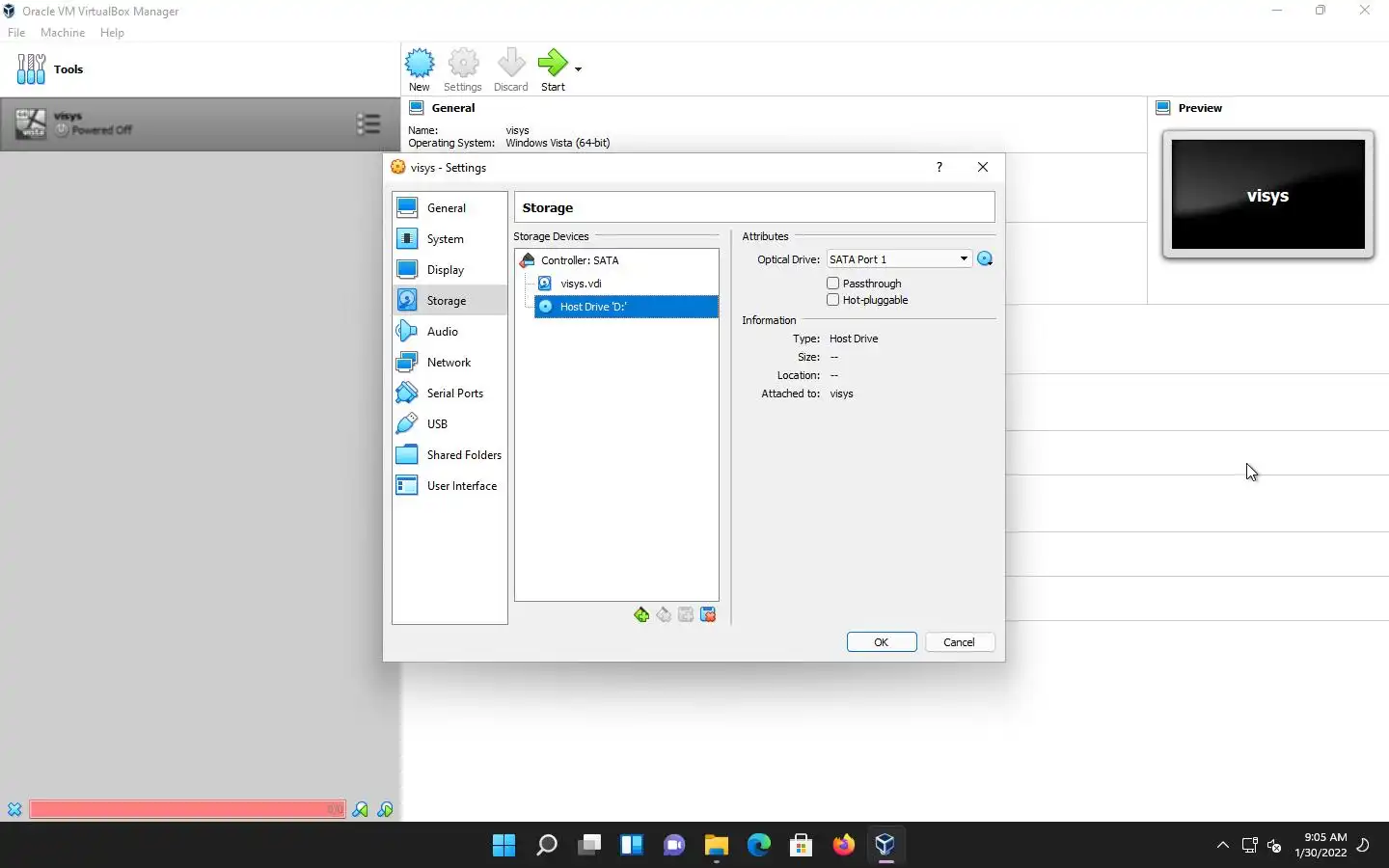The height and width of the screenshot is (868, 1389).
Task: Click the remove controller icon
Action: pyautogui.click(x=664, y=615)
